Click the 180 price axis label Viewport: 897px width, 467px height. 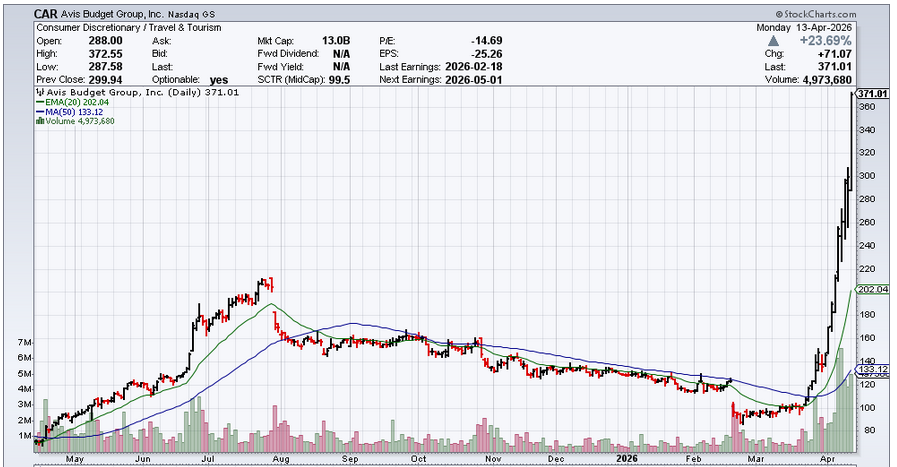click(867, 315)
